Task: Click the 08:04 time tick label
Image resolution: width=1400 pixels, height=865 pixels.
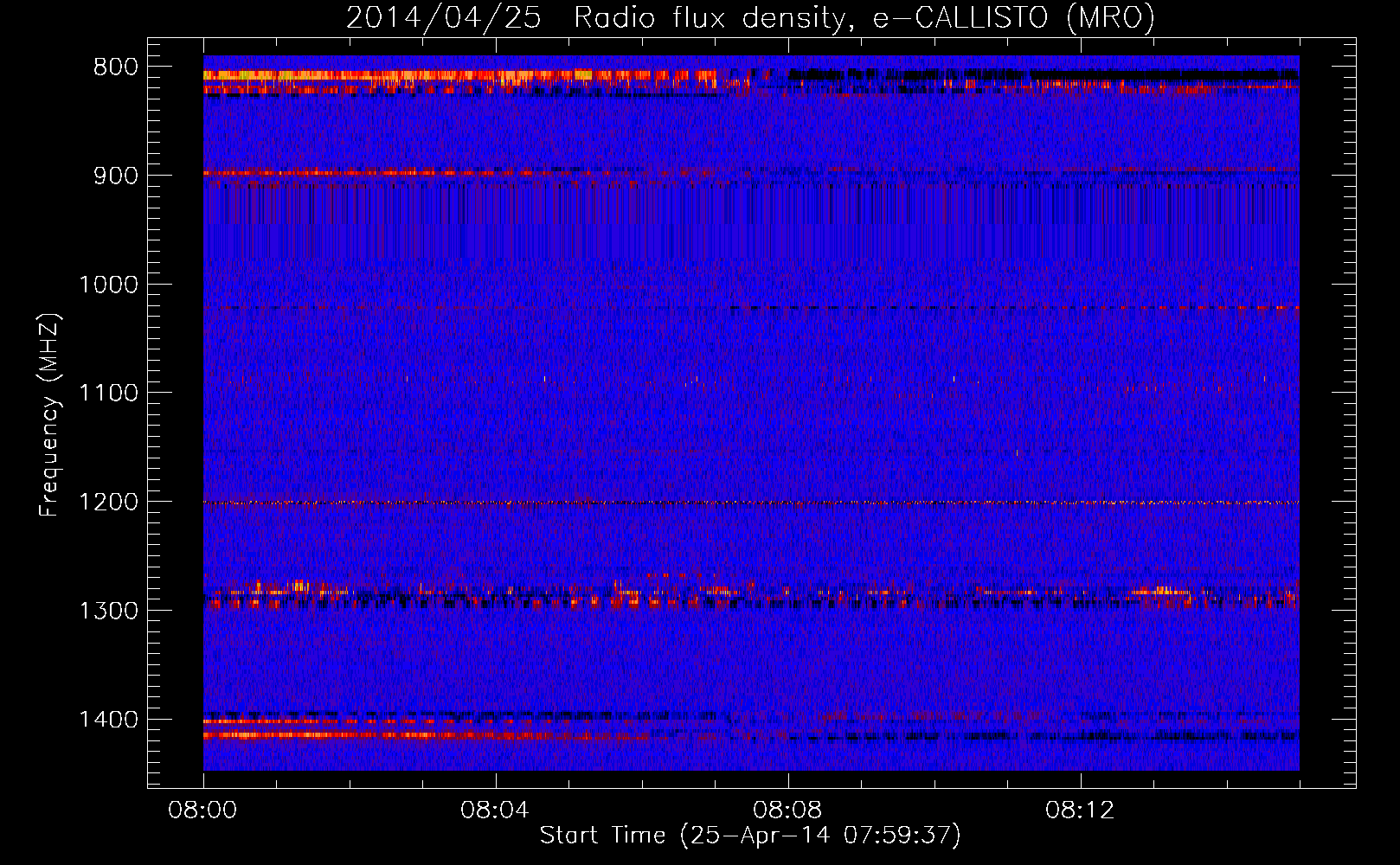Action: pos(495,811)
